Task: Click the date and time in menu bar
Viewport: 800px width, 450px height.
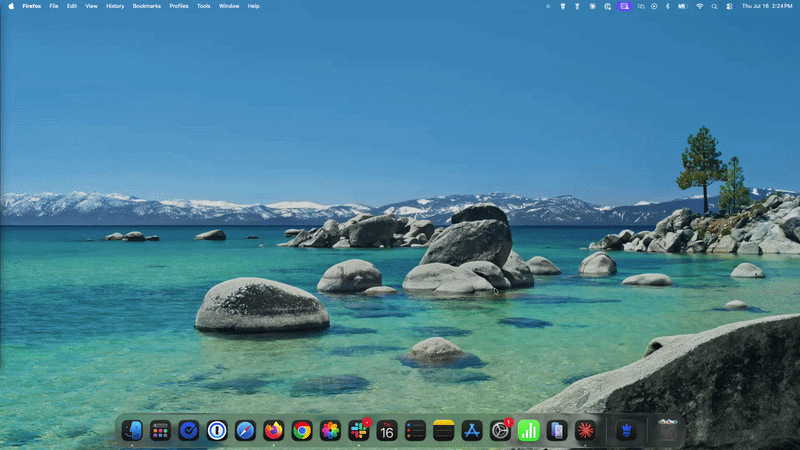Action: click(767, 6)
